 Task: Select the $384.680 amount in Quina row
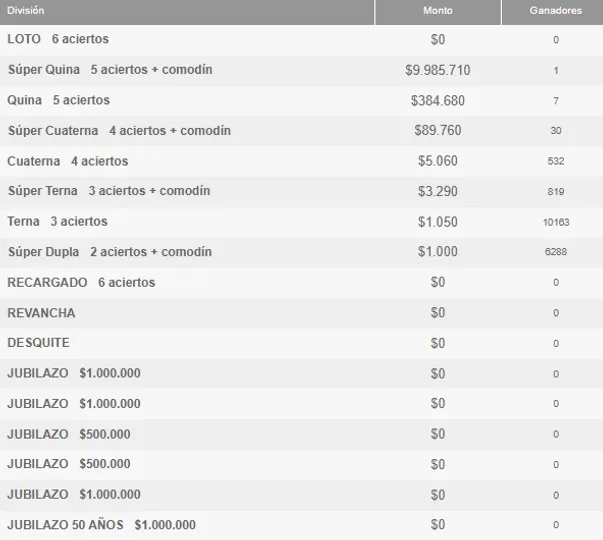[x=437, y=101]
